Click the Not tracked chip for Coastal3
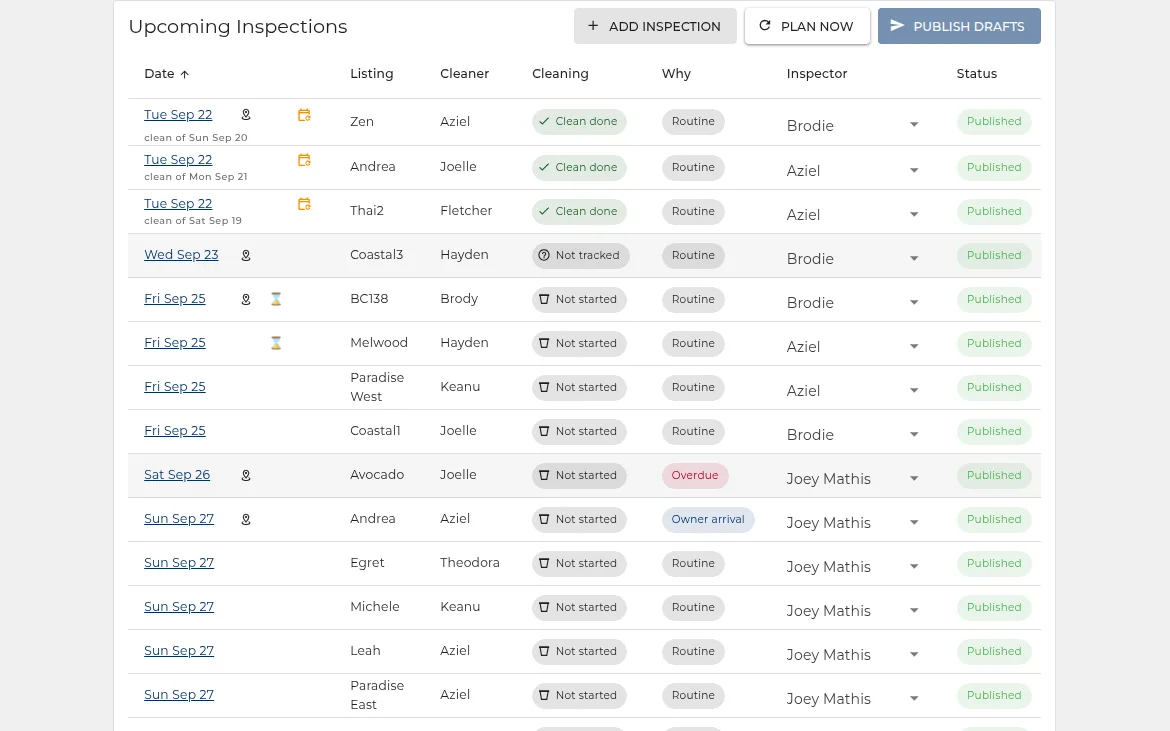 (x=581, y=255)
